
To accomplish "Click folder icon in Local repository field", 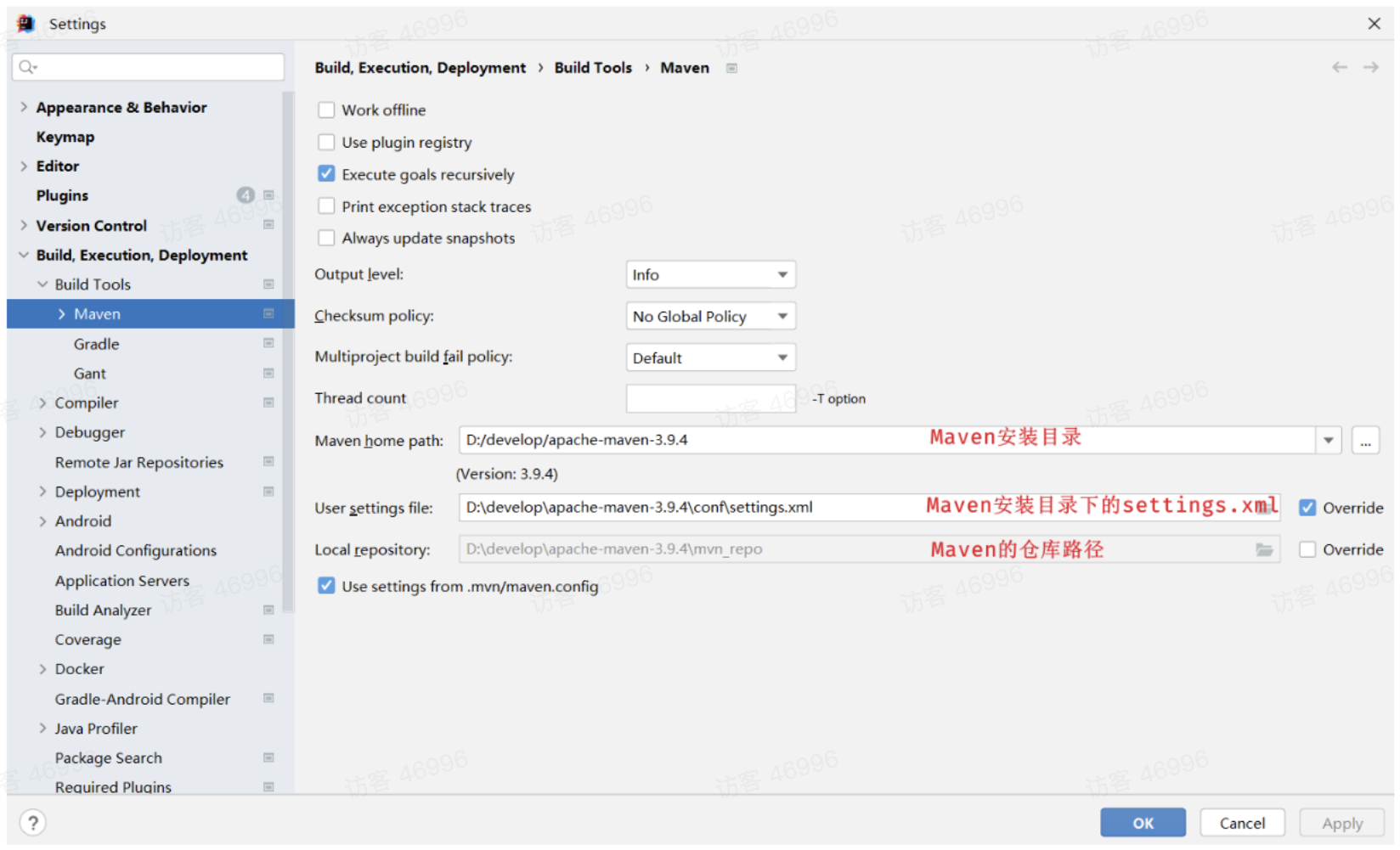I will point(1264,550).
